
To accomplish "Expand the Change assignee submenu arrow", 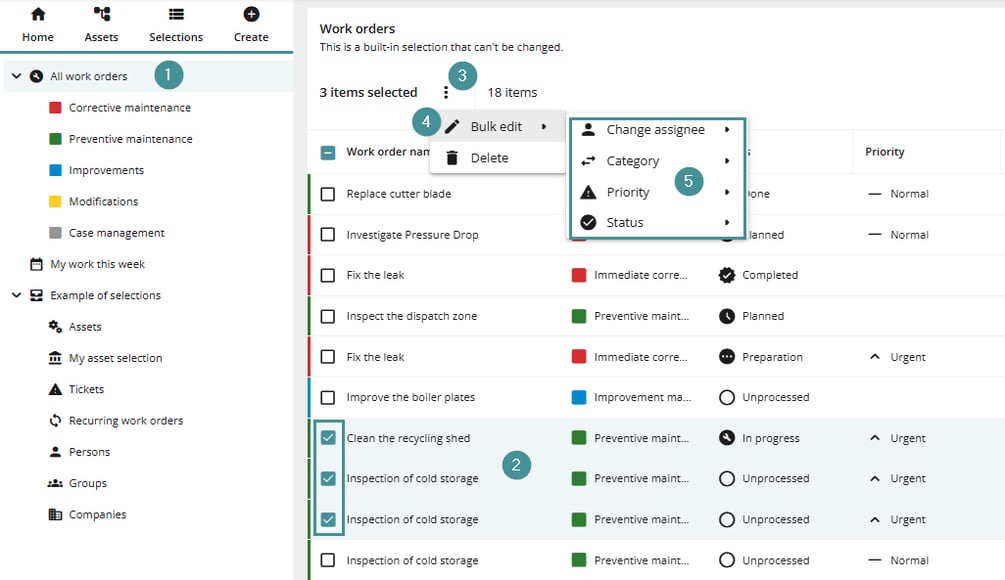I will tap(727, 129).
